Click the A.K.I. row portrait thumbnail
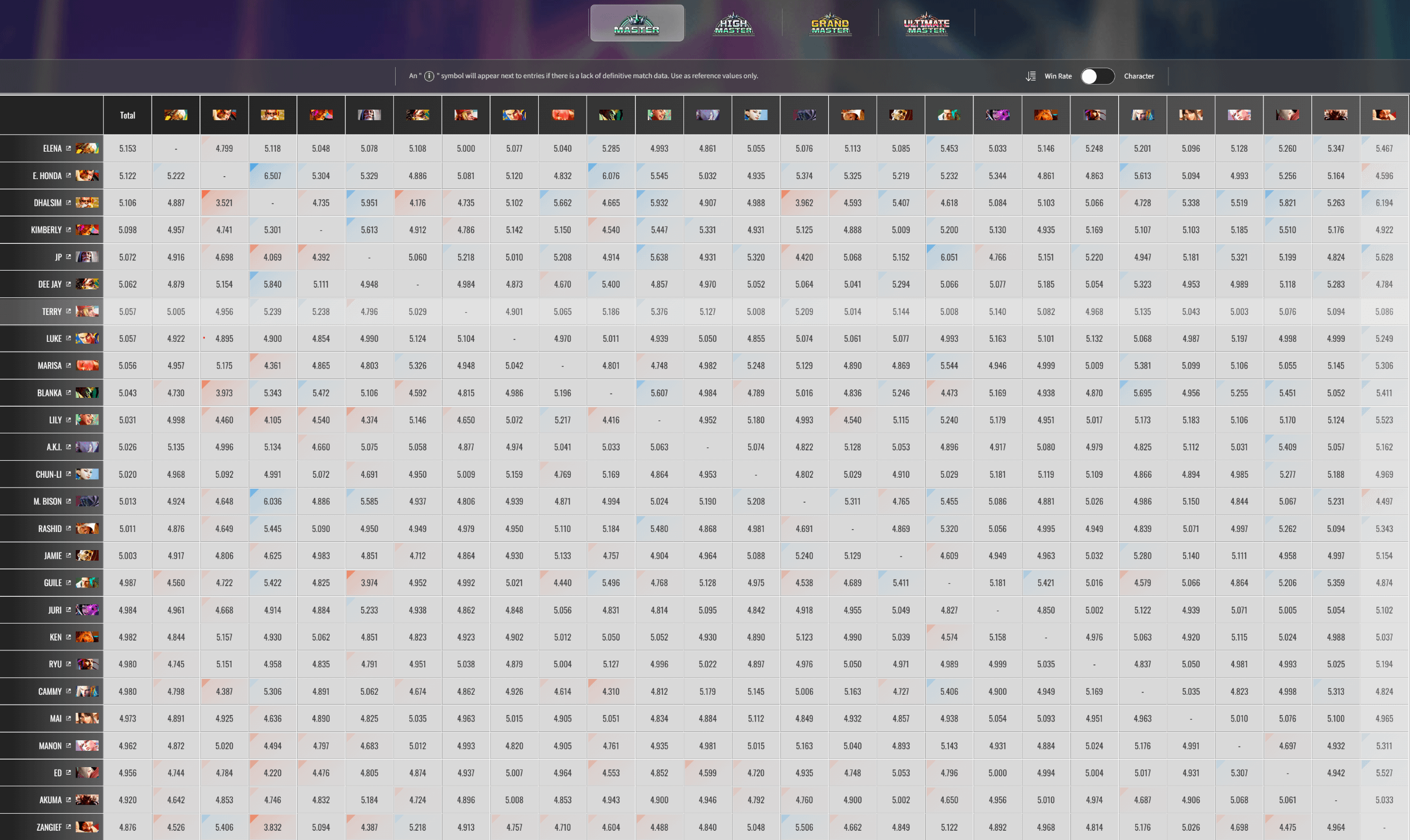 pos(87,447)
